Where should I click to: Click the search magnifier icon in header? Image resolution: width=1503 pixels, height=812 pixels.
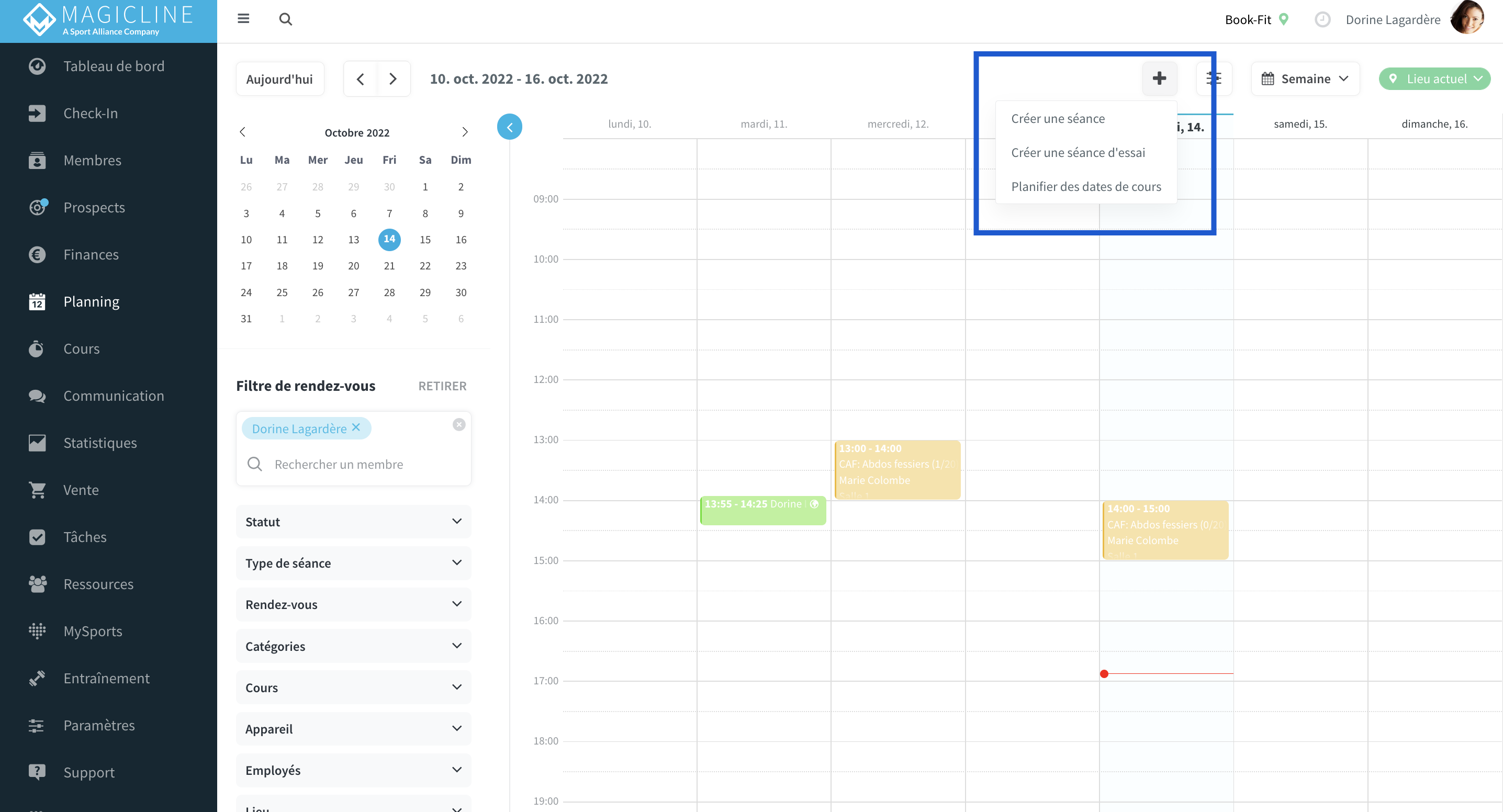[x=285, y=19]
